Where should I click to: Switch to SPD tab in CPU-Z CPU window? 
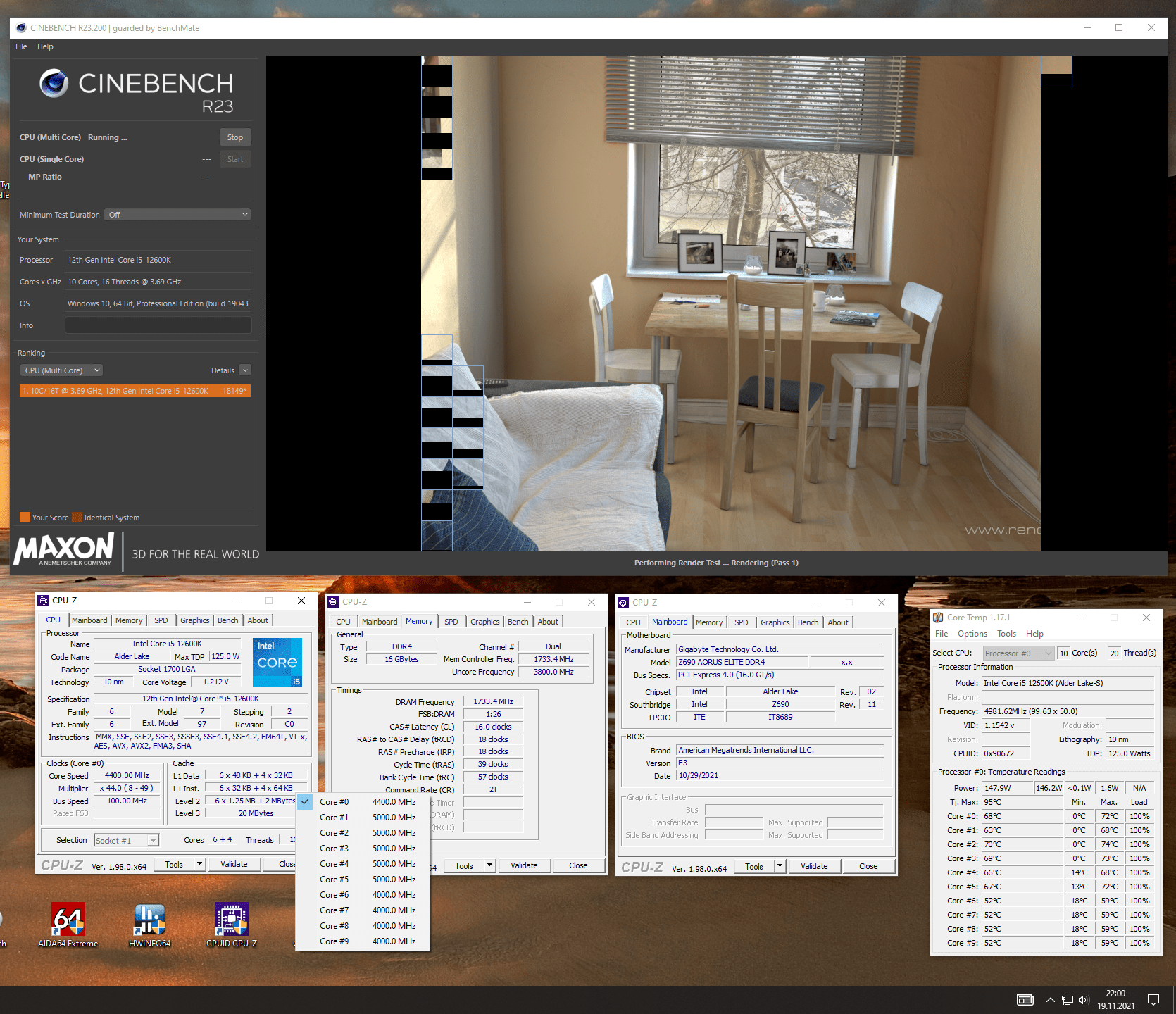pos(161,620)
